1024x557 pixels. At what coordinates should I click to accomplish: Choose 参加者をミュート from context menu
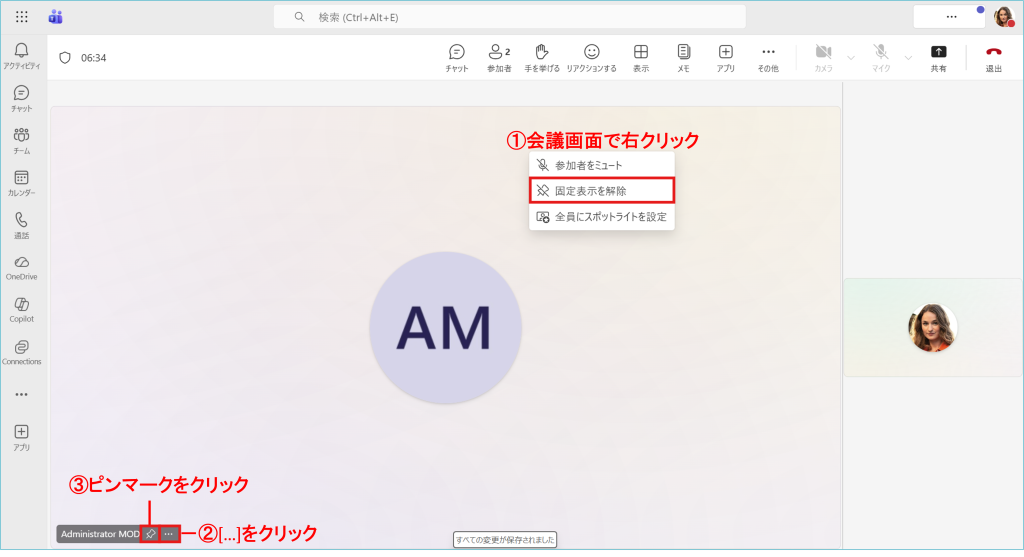[x=601, y=165]
